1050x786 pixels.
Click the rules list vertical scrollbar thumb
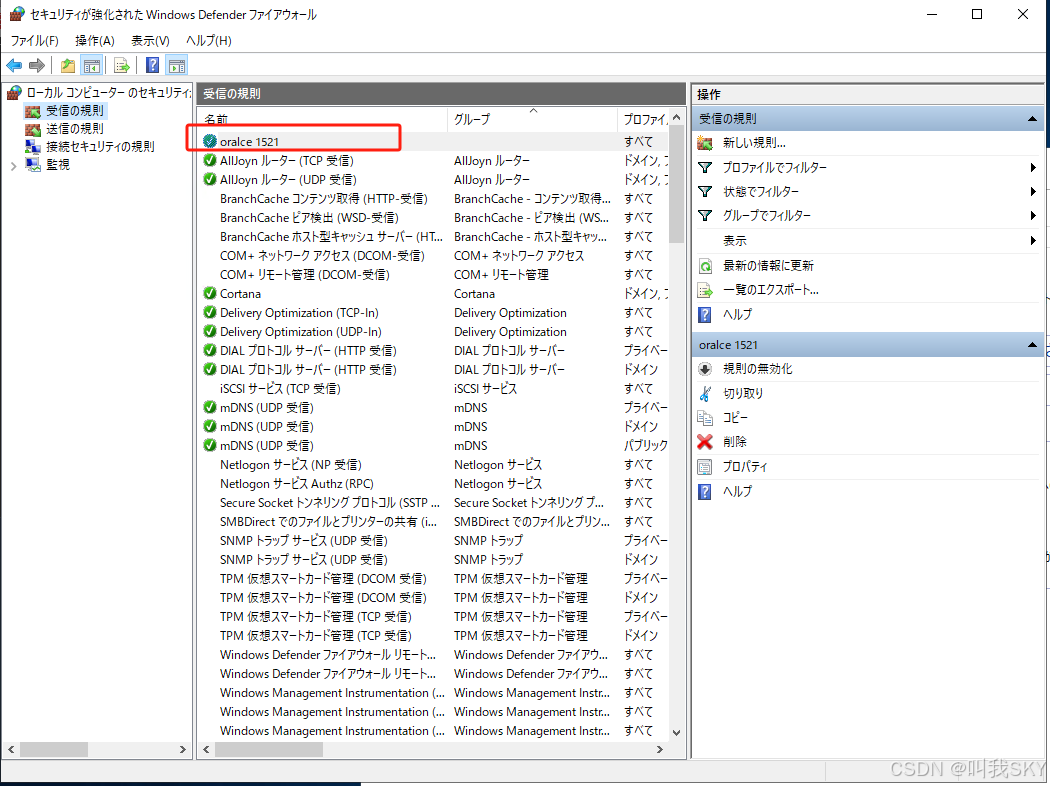coord(676,184)
